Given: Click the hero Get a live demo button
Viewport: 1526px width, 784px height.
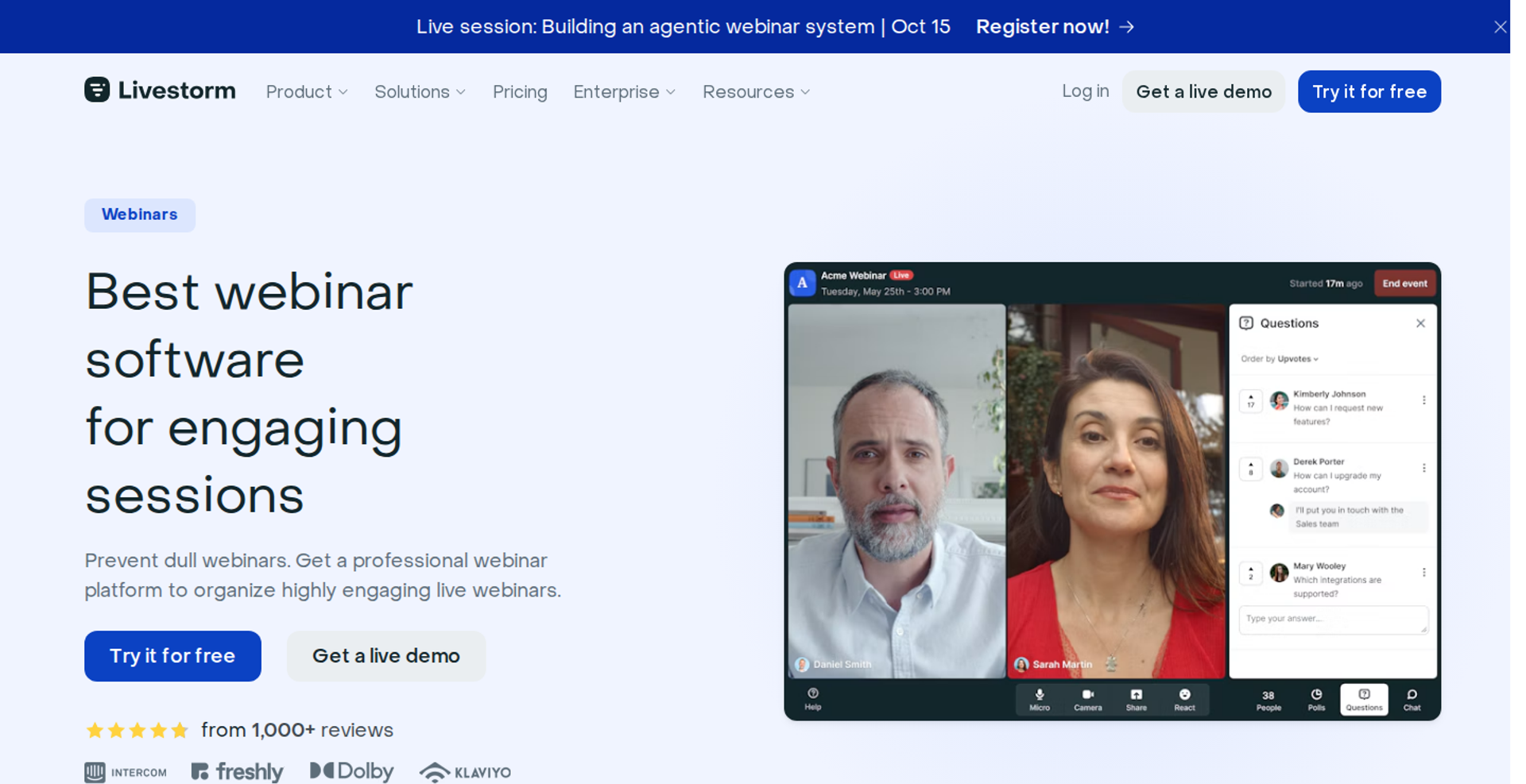Looking at the screenshot, I should (386, 656).
